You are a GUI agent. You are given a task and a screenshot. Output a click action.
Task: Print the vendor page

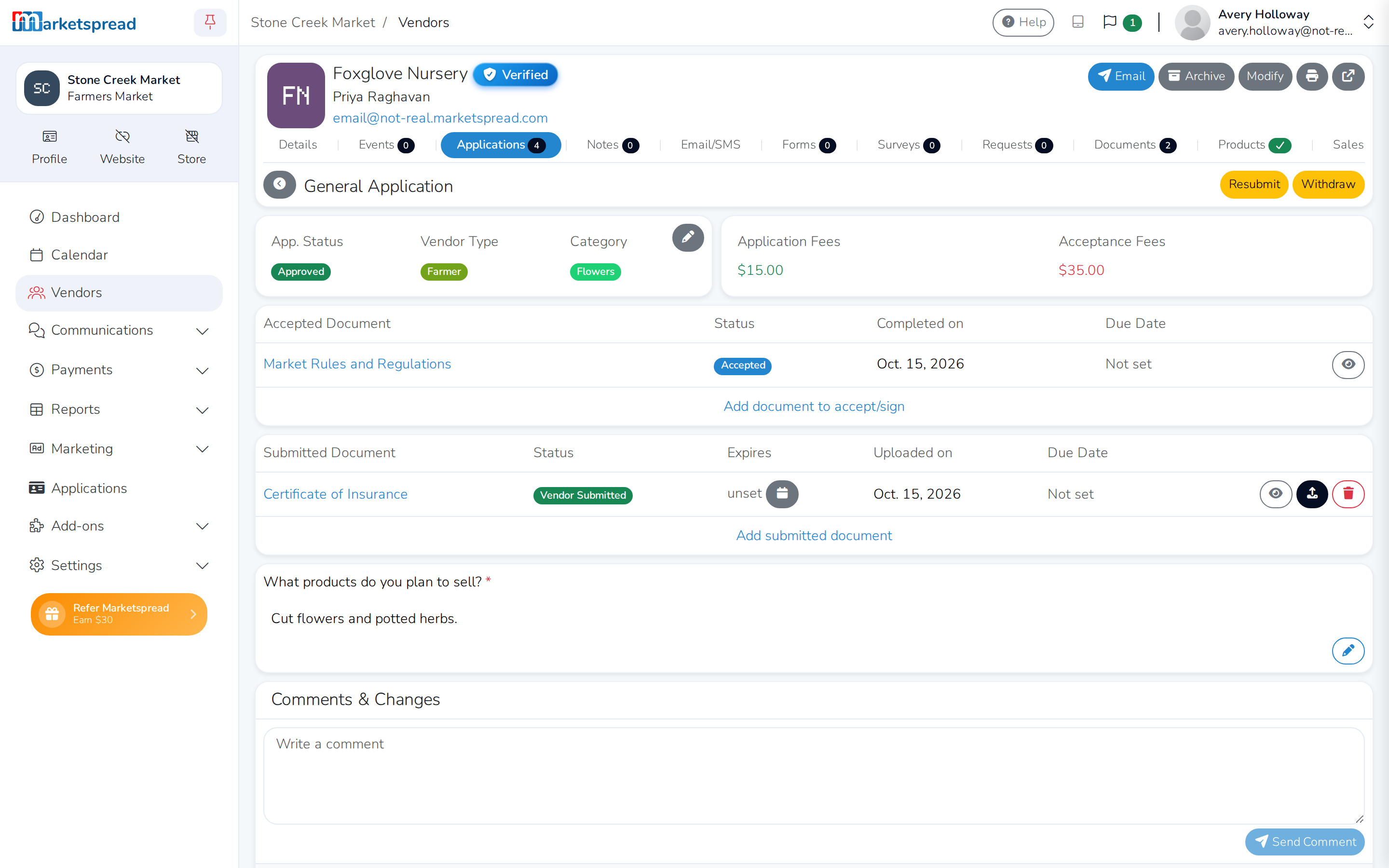coord(1311,76)
